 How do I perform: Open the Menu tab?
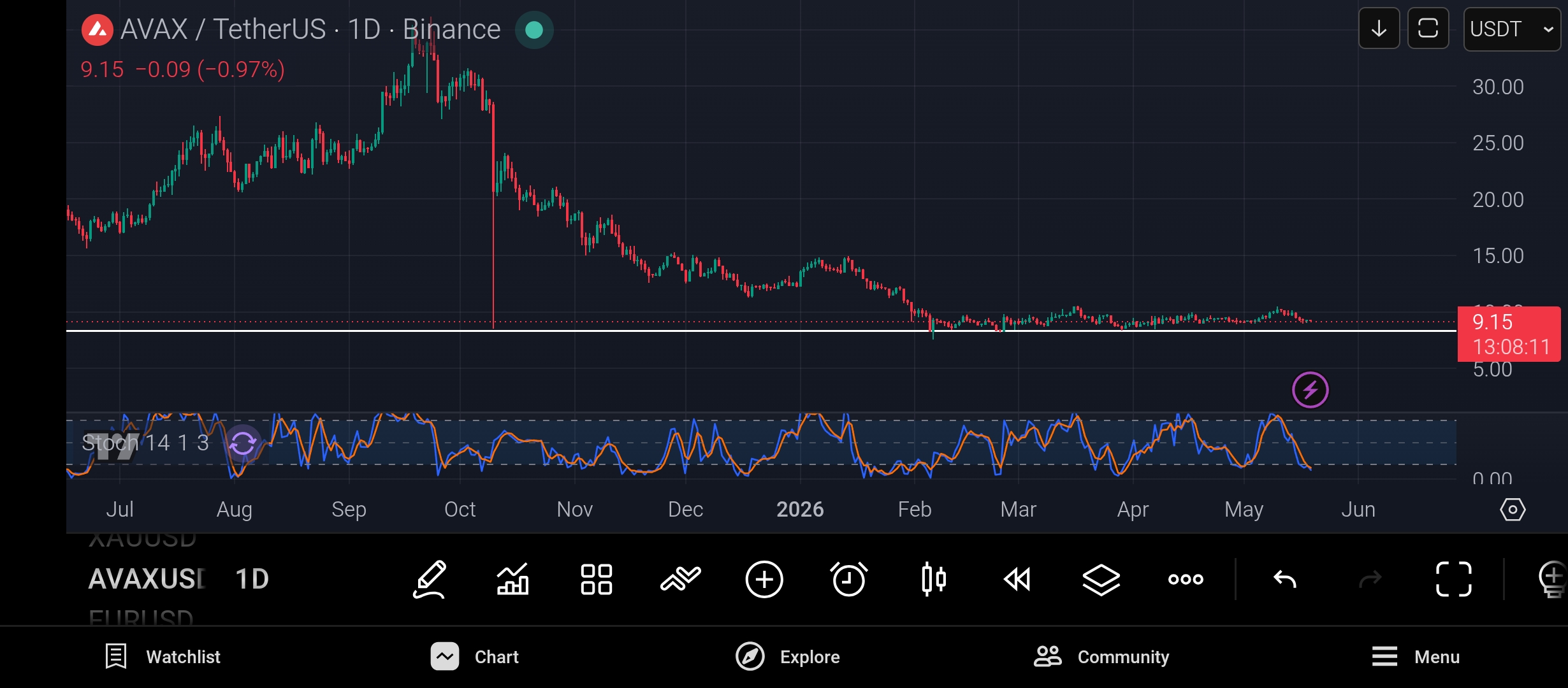click(1416, 657)
